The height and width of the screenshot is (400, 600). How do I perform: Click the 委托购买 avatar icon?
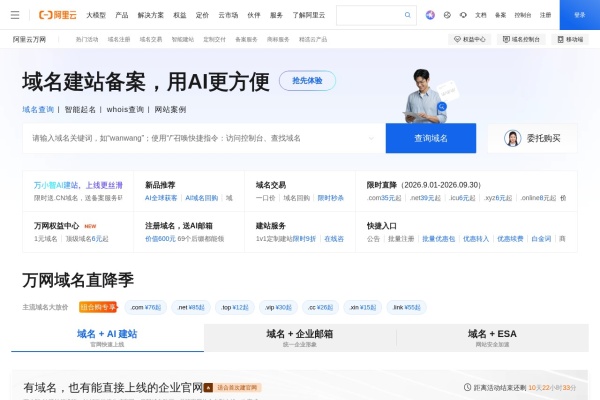pyautogui.click(x=512, y=138)
